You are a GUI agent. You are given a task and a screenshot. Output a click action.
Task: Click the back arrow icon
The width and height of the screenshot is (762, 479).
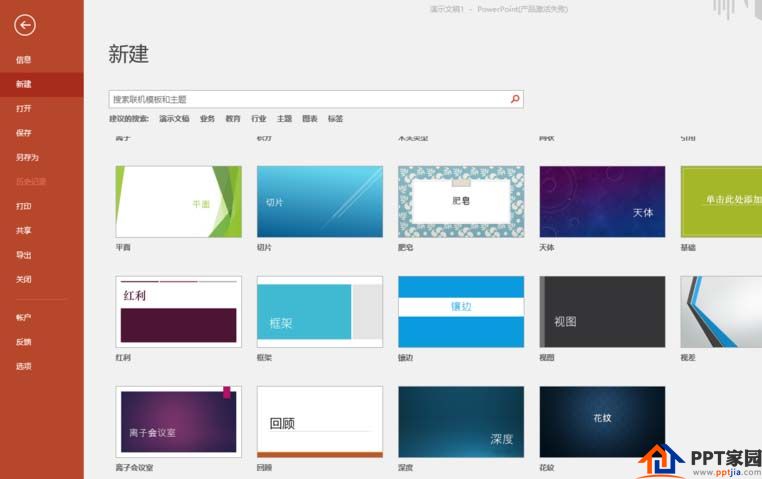pos(25,25)
